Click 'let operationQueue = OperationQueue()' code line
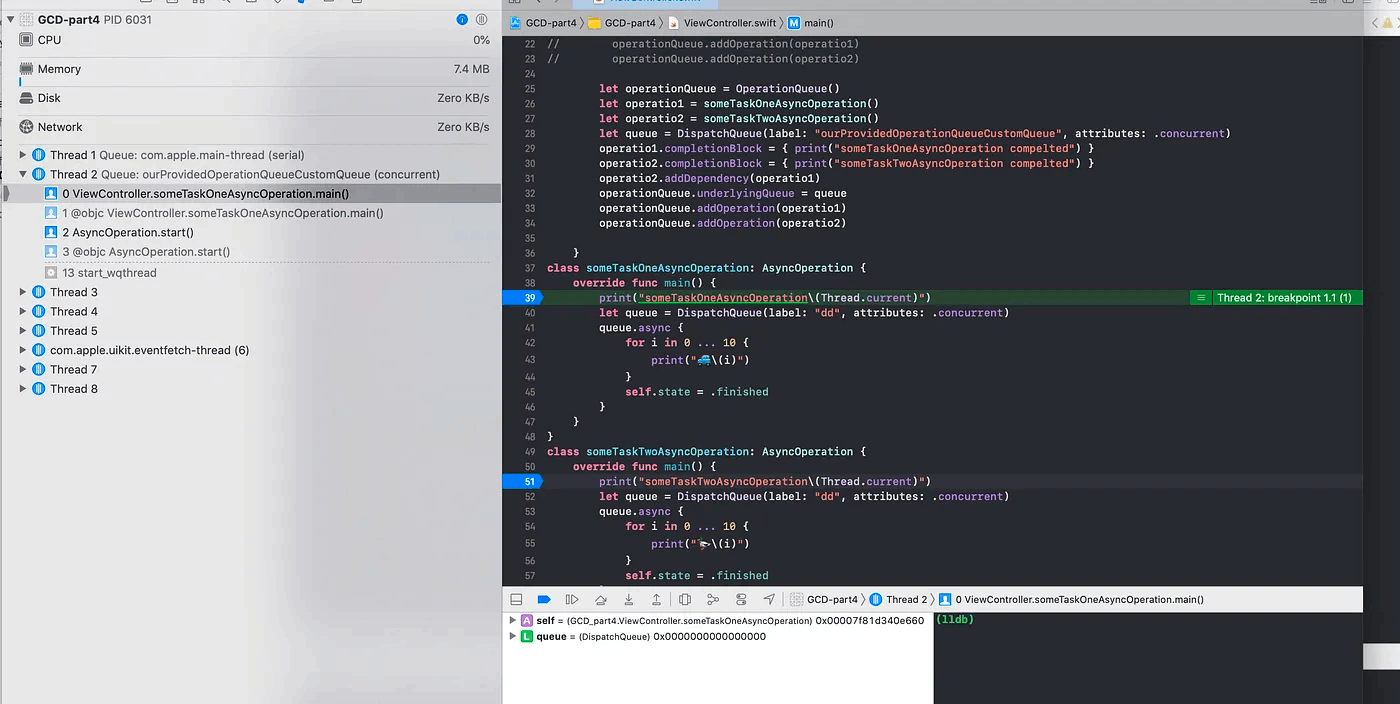 (x=719, y=88)
